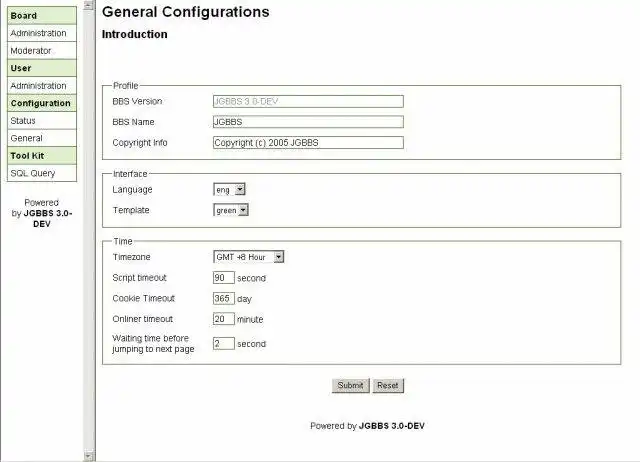Open the SQL Query tool
The height and width of the screenshot is (462, 640).
pyautogui.click(x=33, y=173)
